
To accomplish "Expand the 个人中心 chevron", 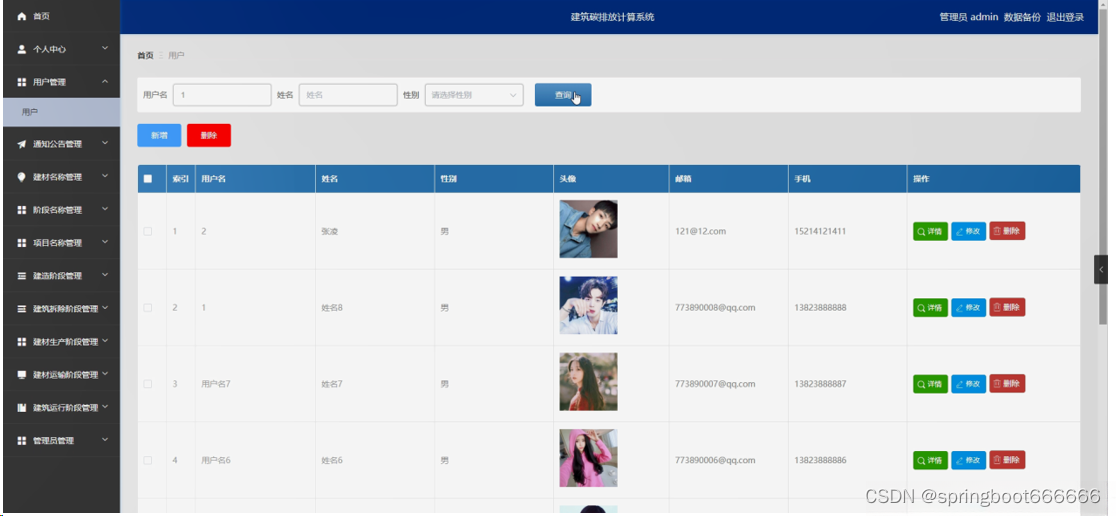I will tap(105, 48).
